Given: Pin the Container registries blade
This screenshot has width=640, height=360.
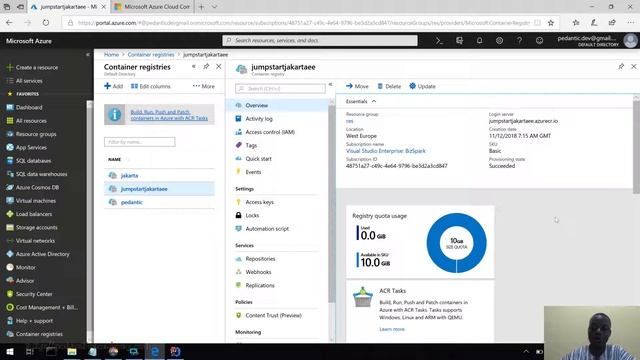Looking at the screenshot, I should 206,67.
